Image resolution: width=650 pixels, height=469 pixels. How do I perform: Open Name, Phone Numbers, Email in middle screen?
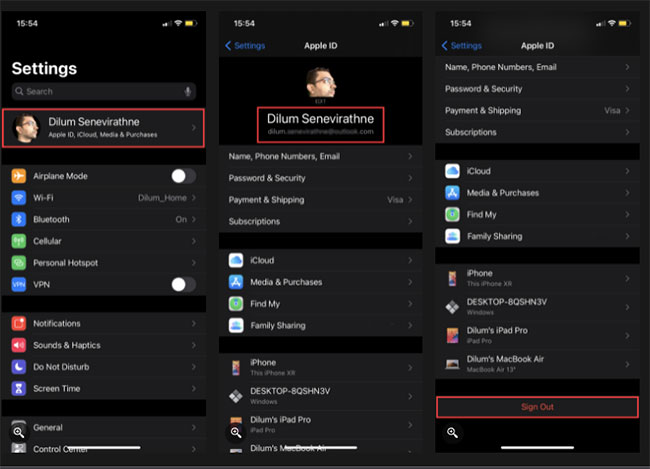pos(320,156)
